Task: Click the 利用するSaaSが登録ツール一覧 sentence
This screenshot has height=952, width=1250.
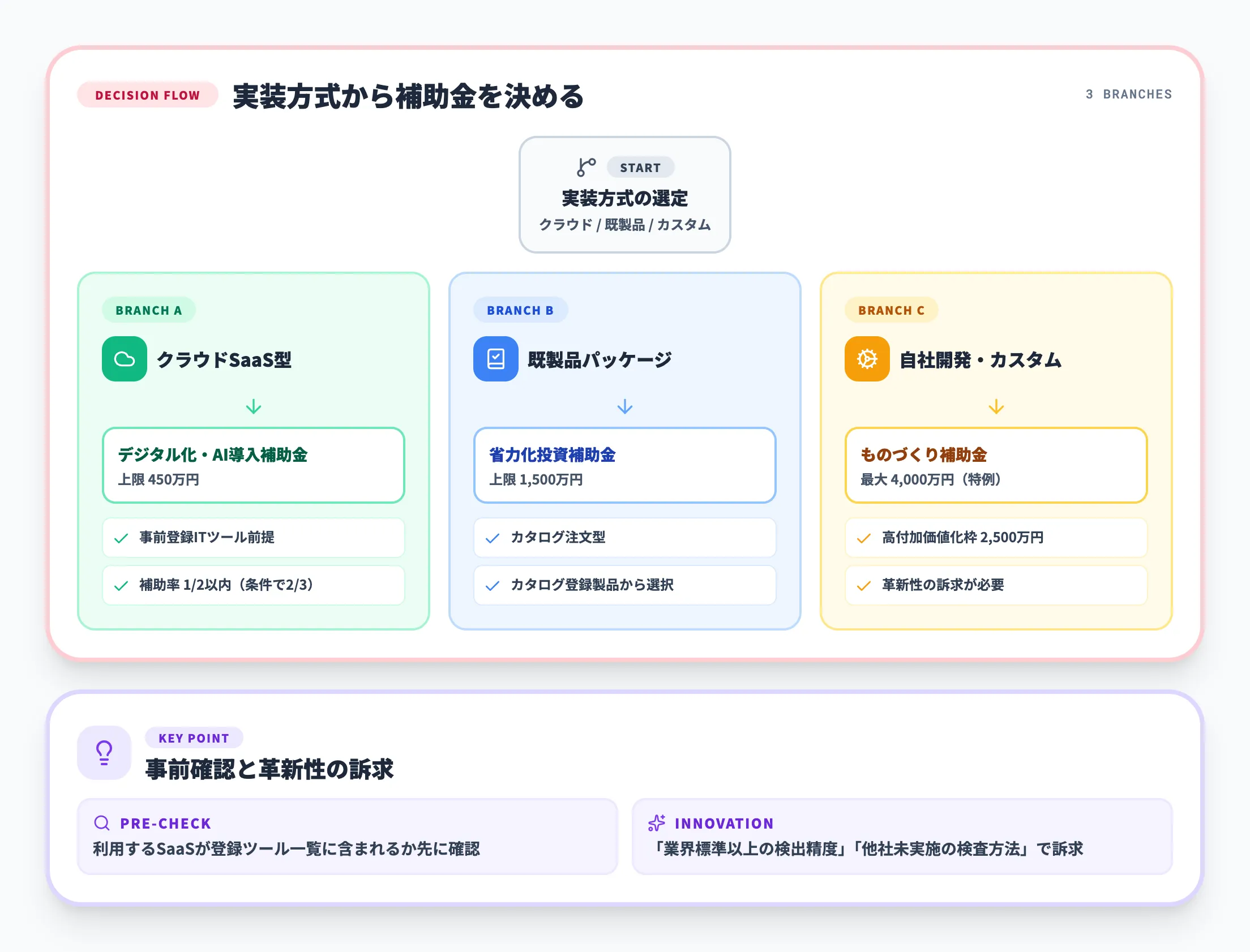Action: (x=286, y=848)
